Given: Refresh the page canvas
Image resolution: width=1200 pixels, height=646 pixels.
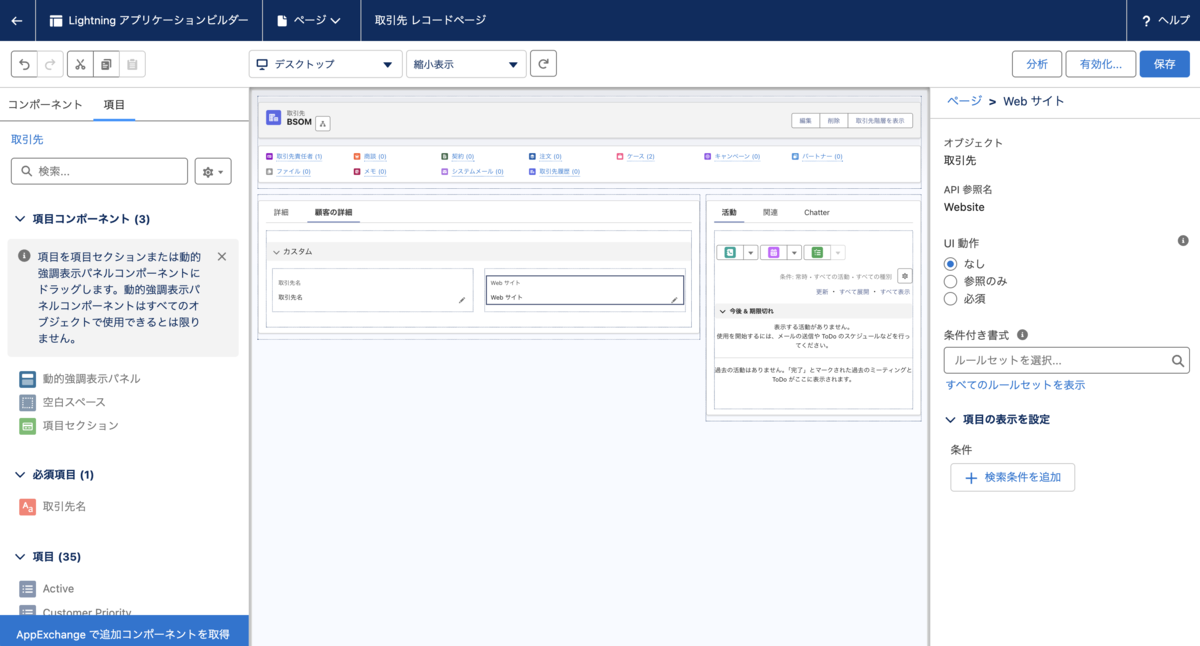Looking at the screenshot, I should pyautogui.click(x=543, y=64).
